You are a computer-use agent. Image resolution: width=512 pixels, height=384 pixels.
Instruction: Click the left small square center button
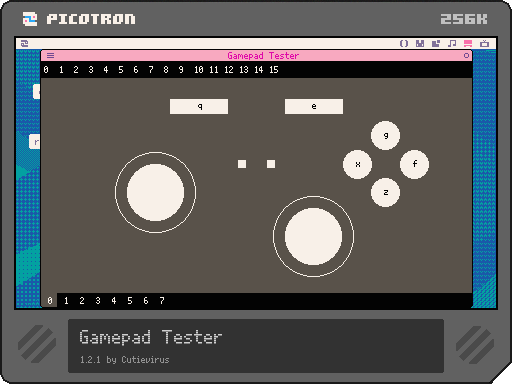(x=242, y=164)
